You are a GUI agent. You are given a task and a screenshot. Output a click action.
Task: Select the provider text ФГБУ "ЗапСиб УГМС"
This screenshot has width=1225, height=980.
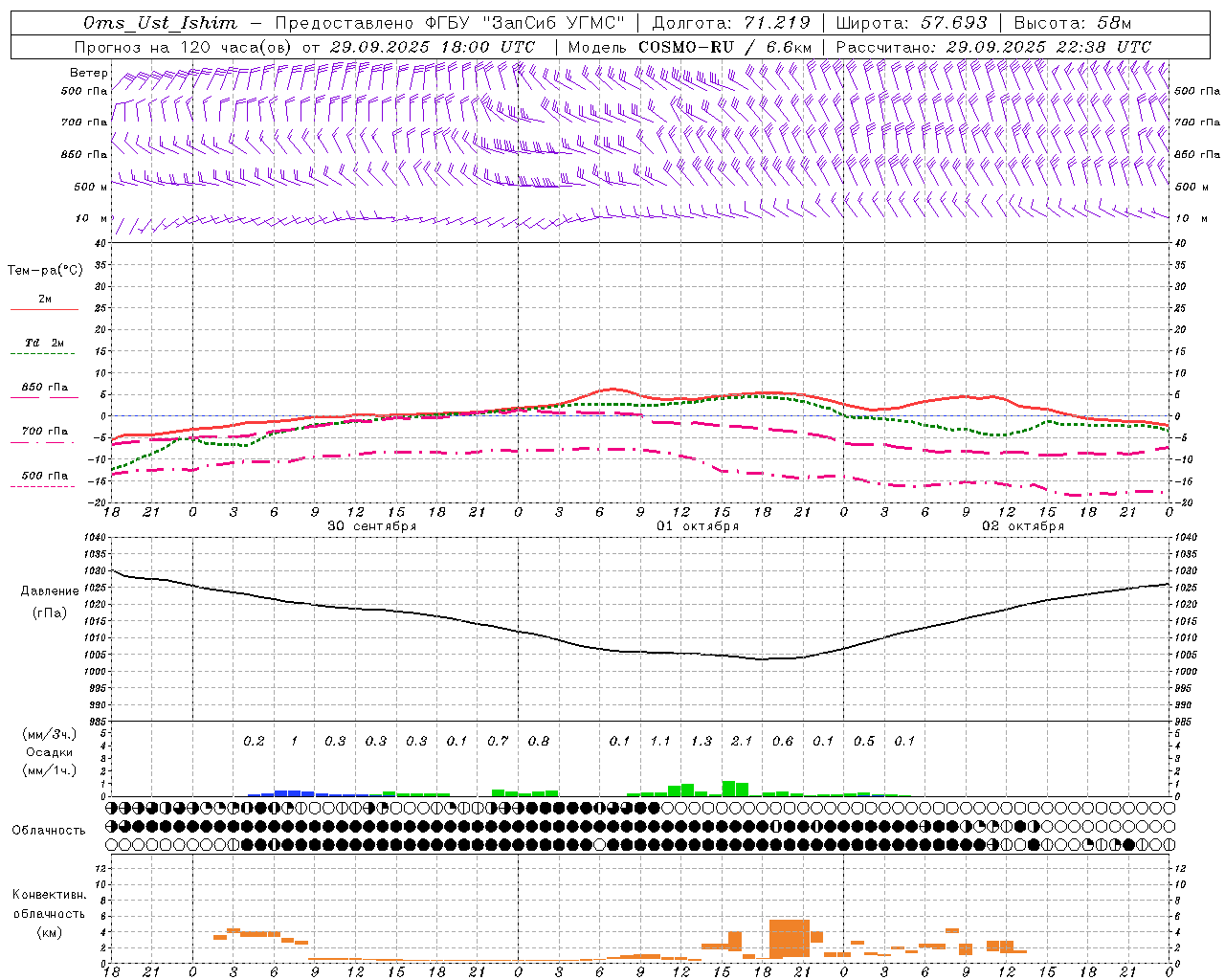click(x=524, y=23)
